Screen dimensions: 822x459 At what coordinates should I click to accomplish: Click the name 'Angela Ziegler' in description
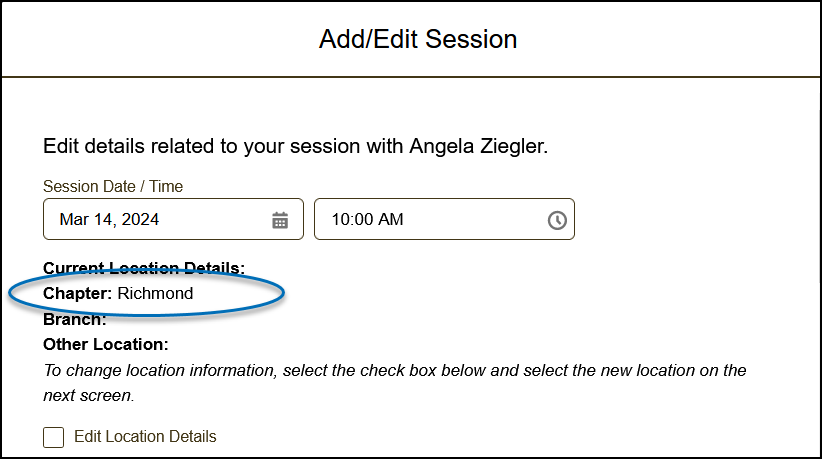point(479,147)
